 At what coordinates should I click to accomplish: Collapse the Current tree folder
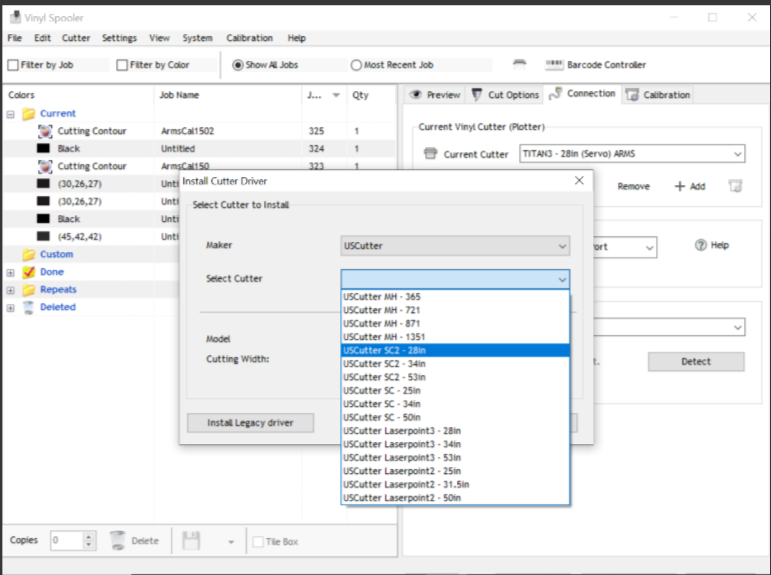tap(10, 114)
